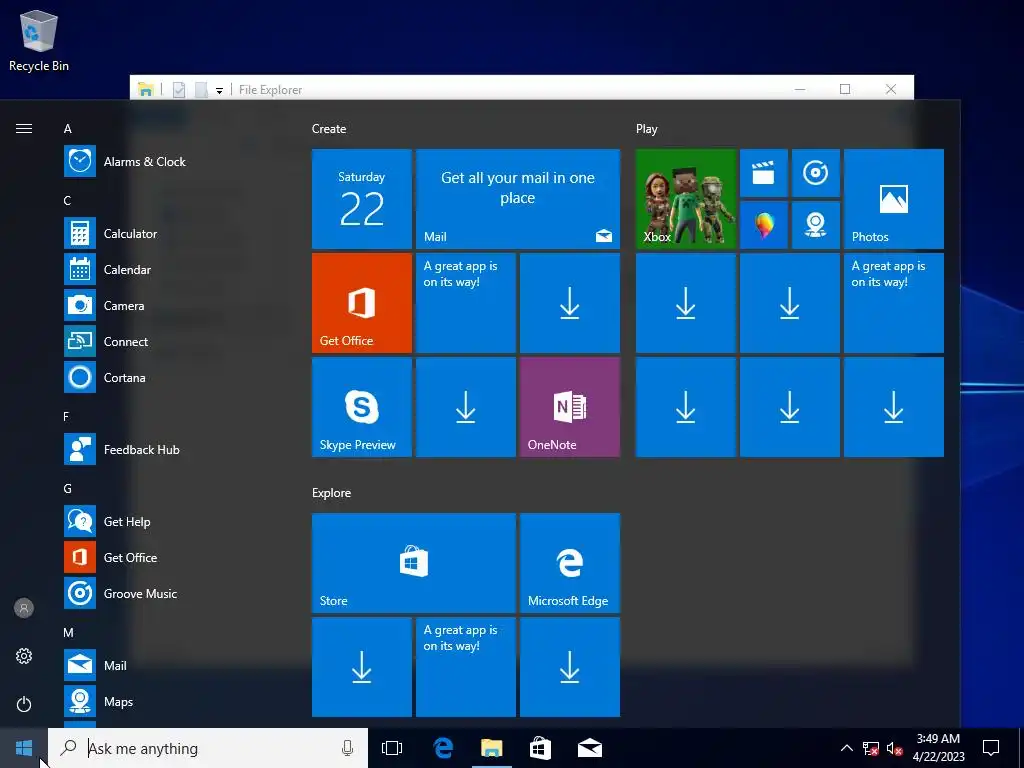Open the Groove Music small tile
This screenshot has width=1024, height=768.
click(816, 173)
